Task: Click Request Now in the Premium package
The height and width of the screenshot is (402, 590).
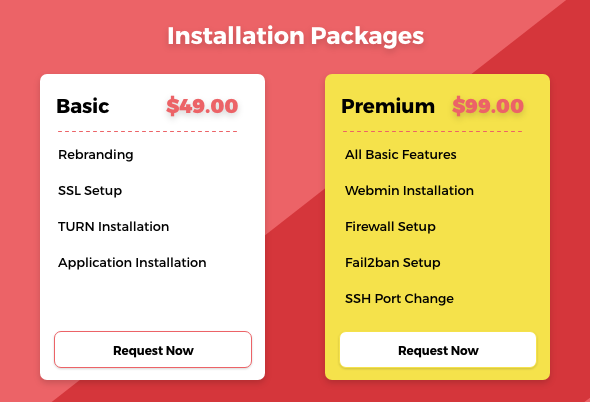Action: tap(438, 350)
